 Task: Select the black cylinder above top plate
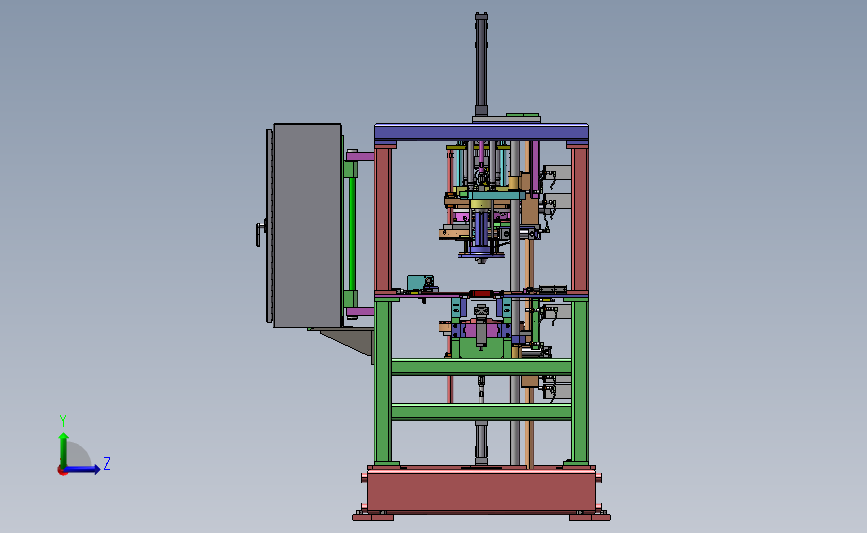tap(481, 64)
